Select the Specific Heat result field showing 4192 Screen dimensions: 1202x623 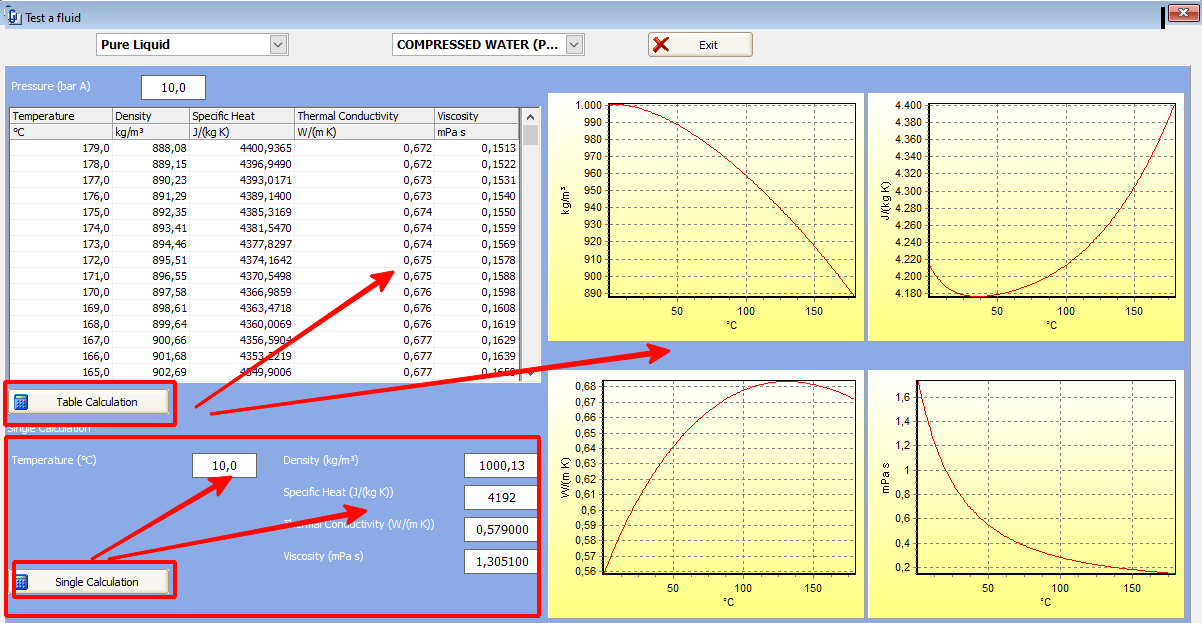tap(501, 497)
